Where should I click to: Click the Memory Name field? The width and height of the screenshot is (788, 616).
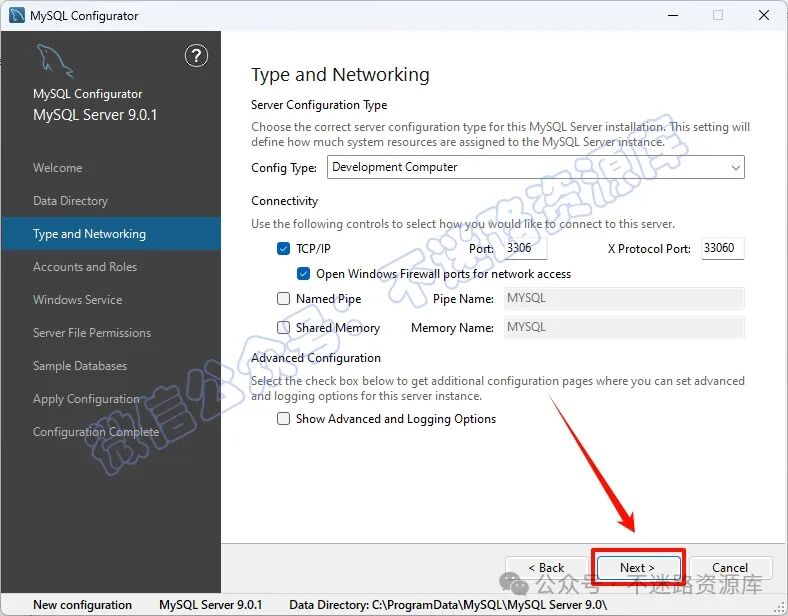pos(624,327)
